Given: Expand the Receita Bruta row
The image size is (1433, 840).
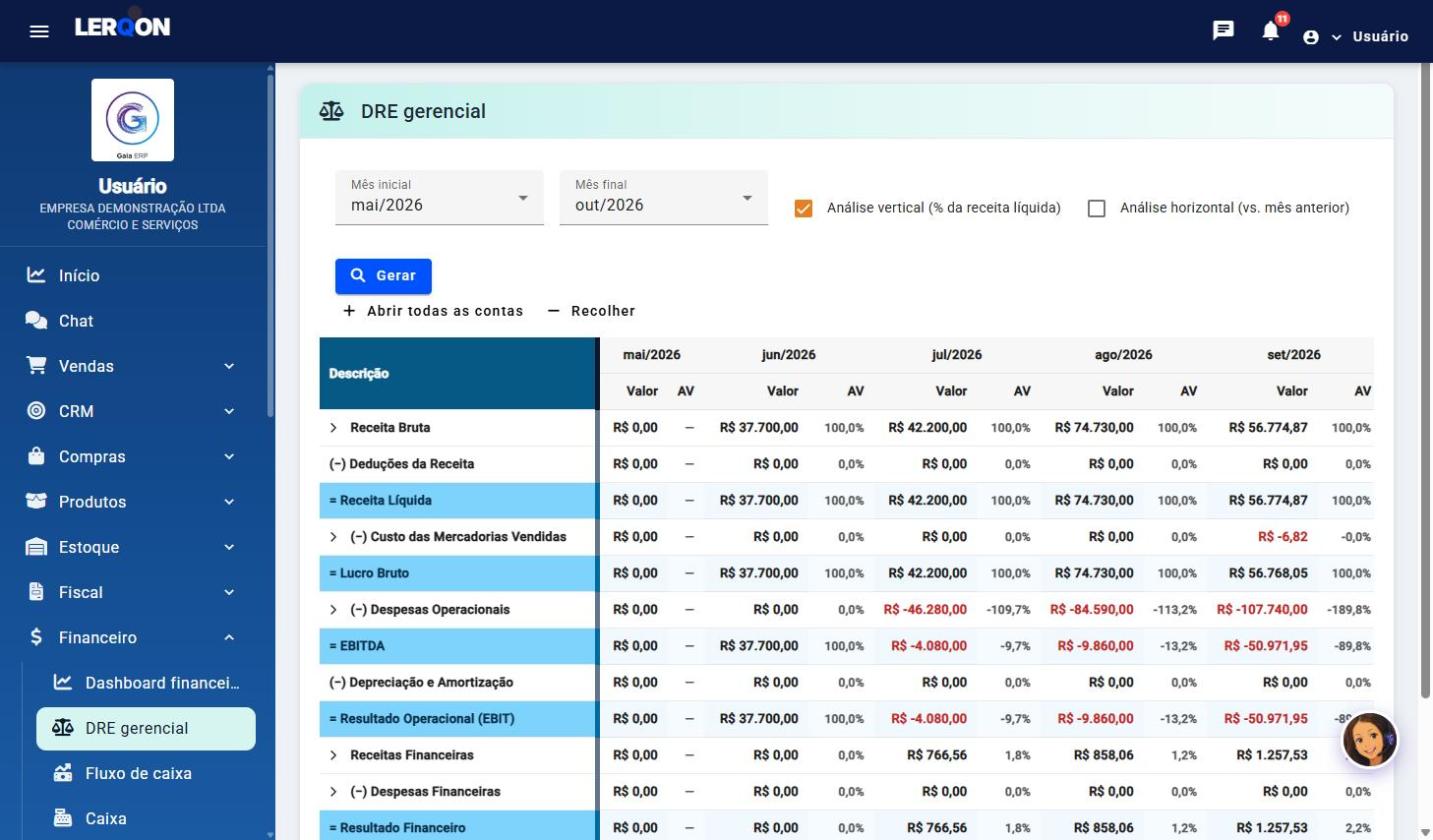Looking at the screenshot, I should click(x=334, y=428).
